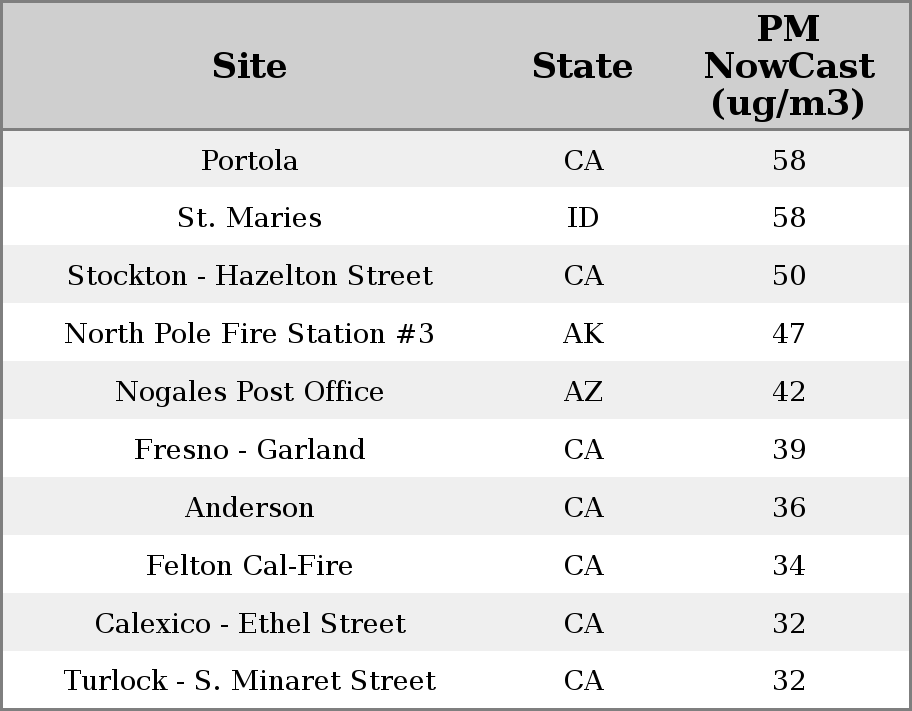The image size is (912, 711).
Task: Click the AZ state cell
Action: [x=583, y=392]
